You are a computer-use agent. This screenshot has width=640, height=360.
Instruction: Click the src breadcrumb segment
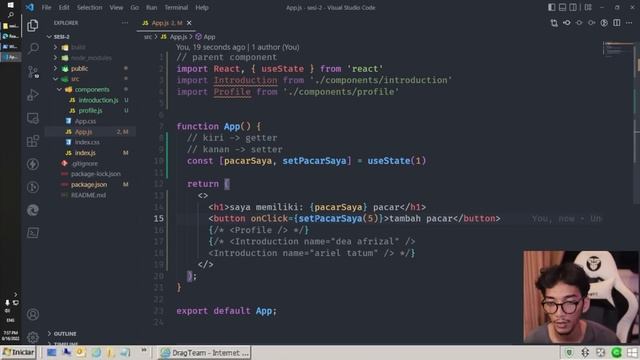point(147,37)
